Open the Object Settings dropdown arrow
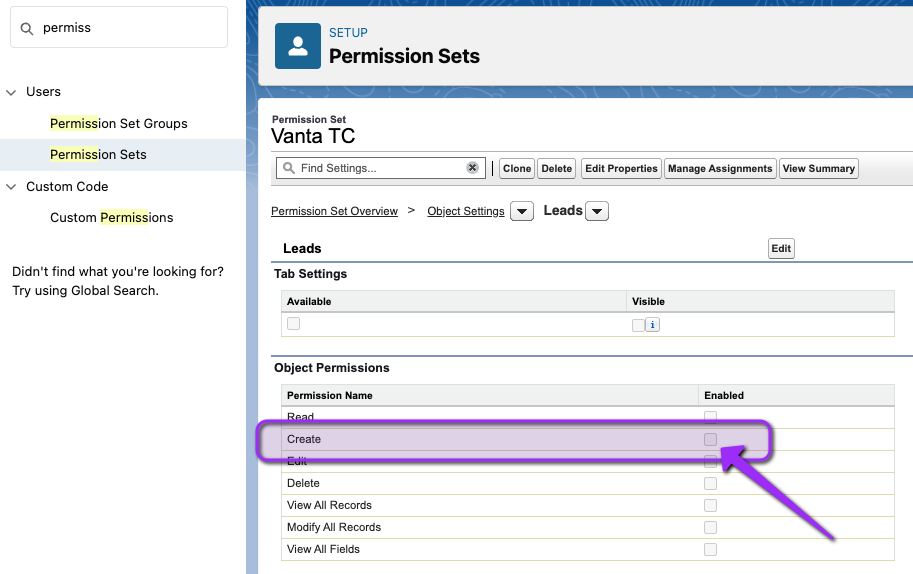 coord(522,211)
